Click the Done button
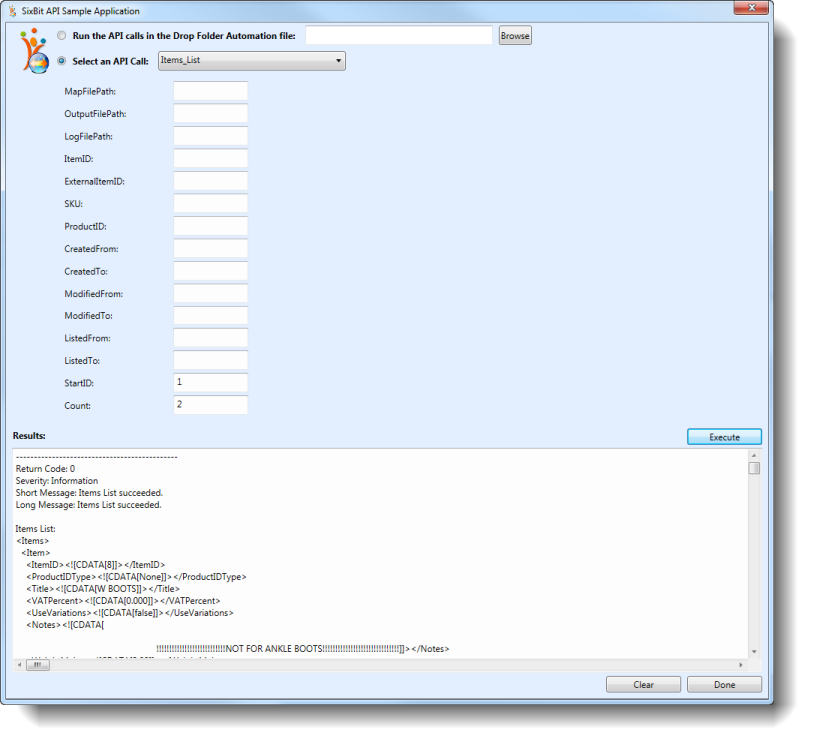Viewport: 814px width, 745px height. coord(724,684)
